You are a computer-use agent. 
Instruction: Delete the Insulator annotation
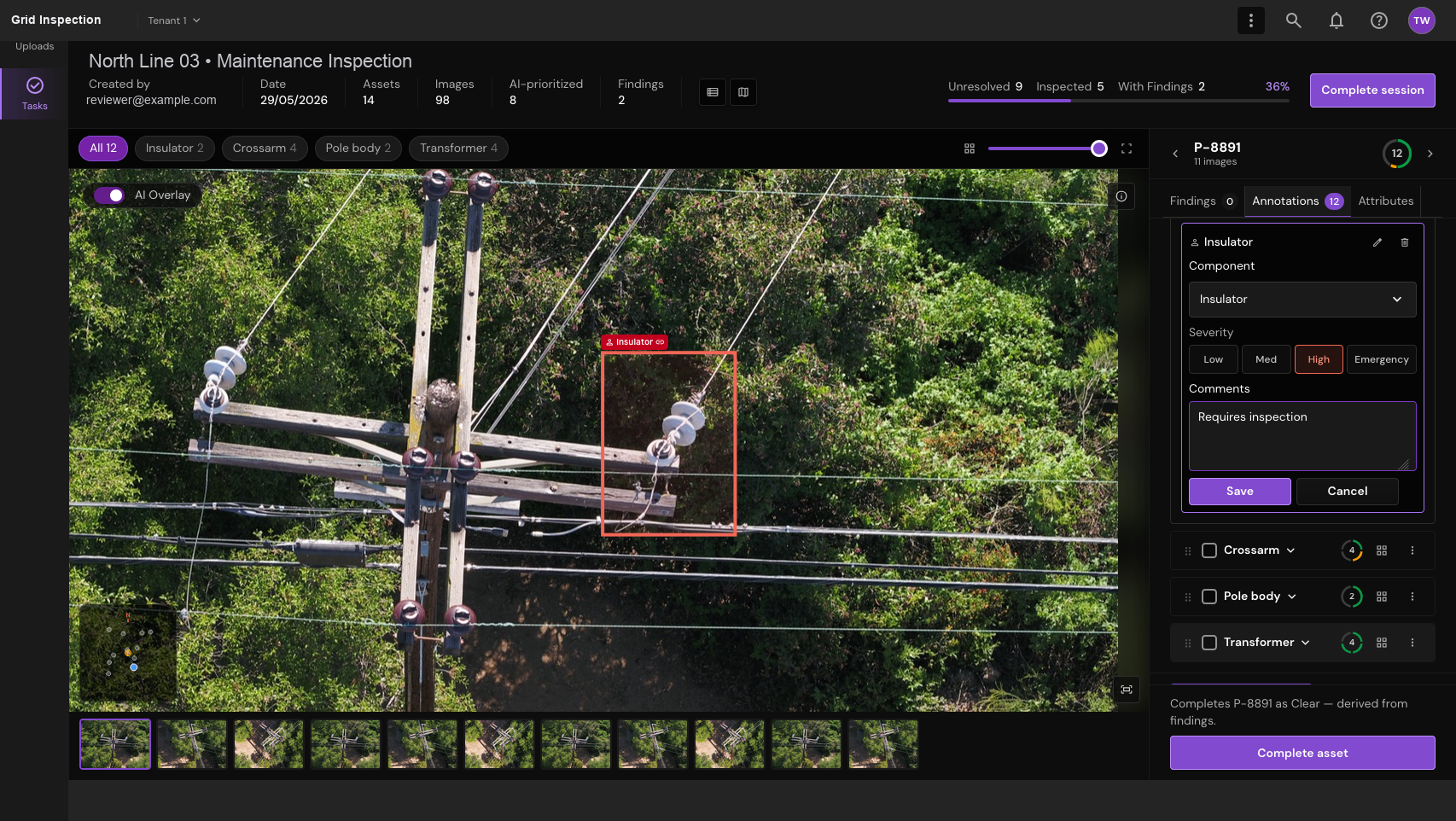(x=1405, y=242)
